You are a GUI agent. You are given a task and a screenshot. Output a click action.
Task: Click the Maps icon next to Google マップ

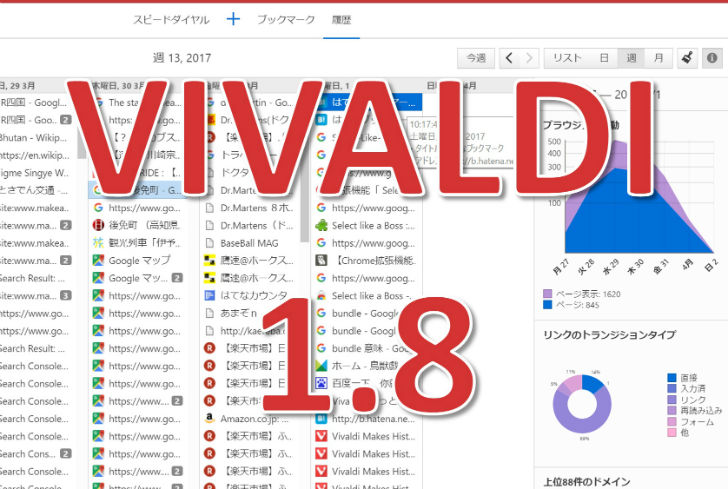[x=98, y=261]
